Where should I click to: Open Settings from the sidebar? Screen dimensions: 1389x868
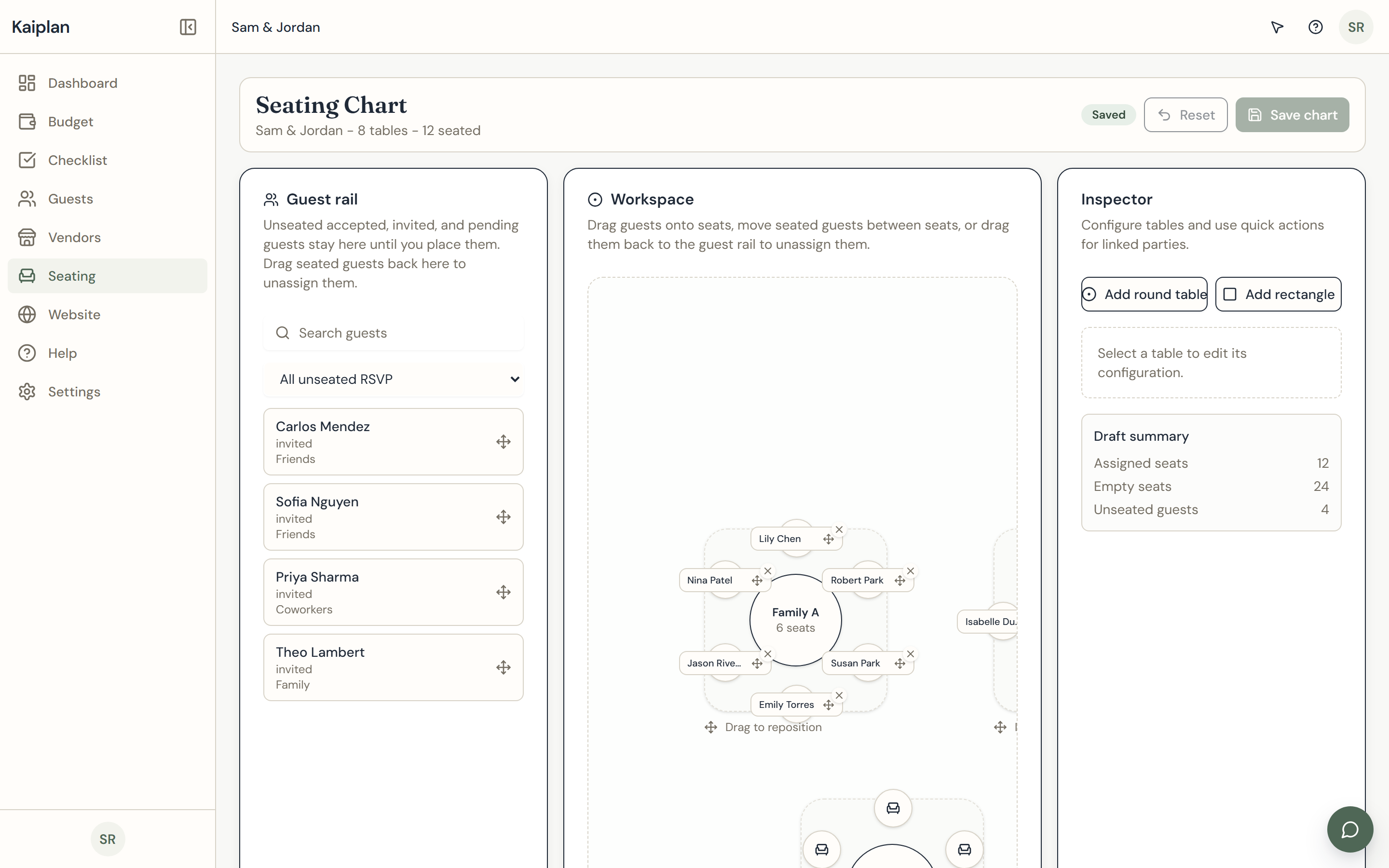108,392
